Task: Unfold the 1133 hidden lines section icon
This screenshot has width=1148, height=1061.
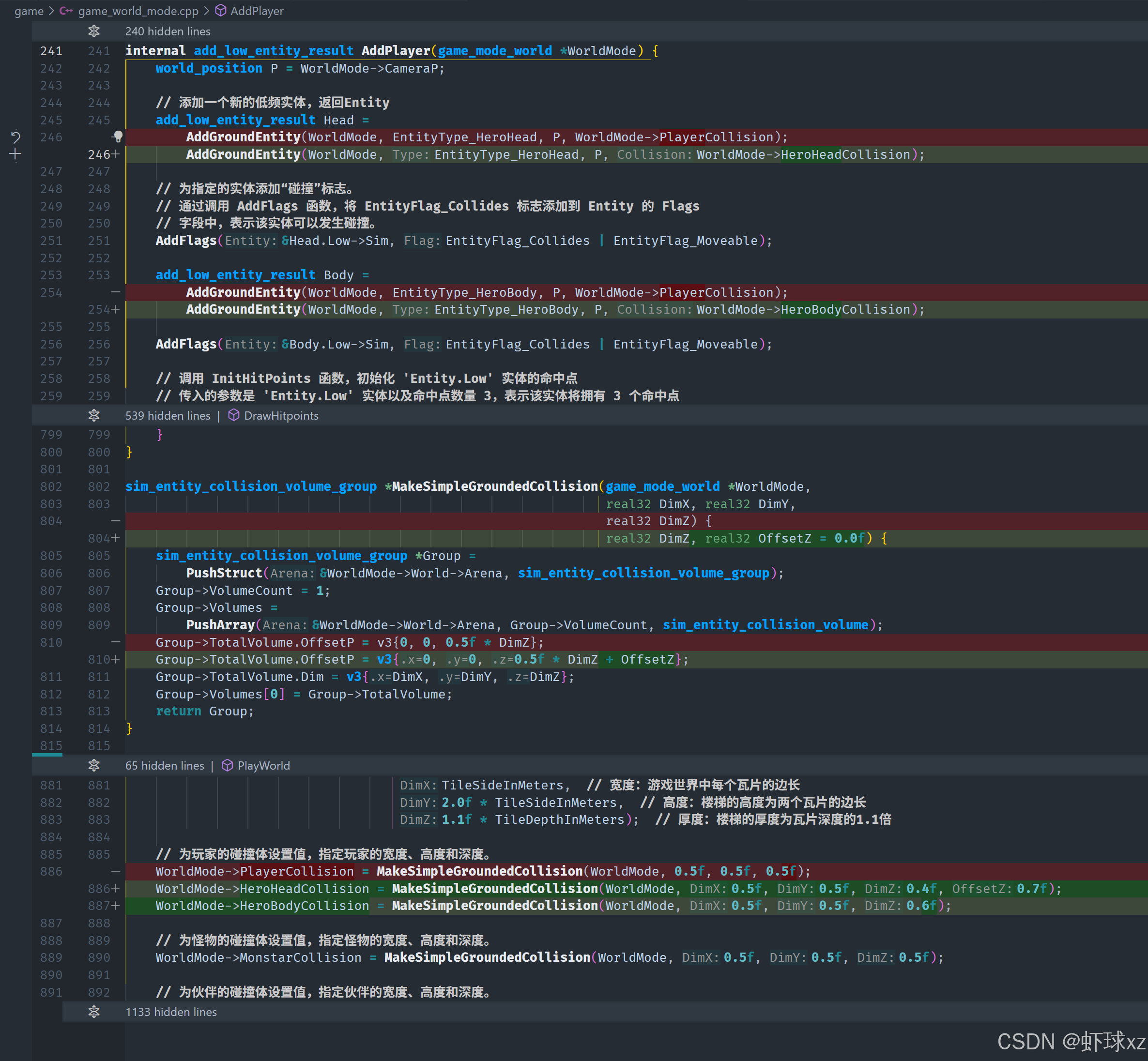Action: pyautogui.click(x=94, y=1012)
